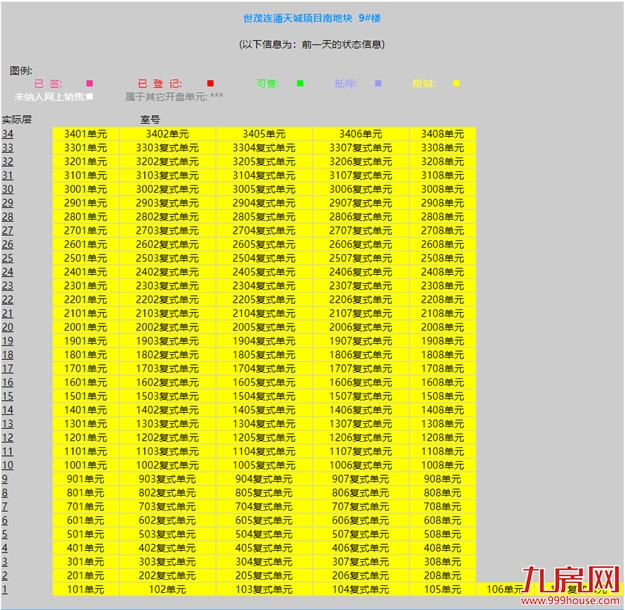Select unit 2508单元 cell
The height and width of the screenshot is (610, 625).
click(442, 258)
